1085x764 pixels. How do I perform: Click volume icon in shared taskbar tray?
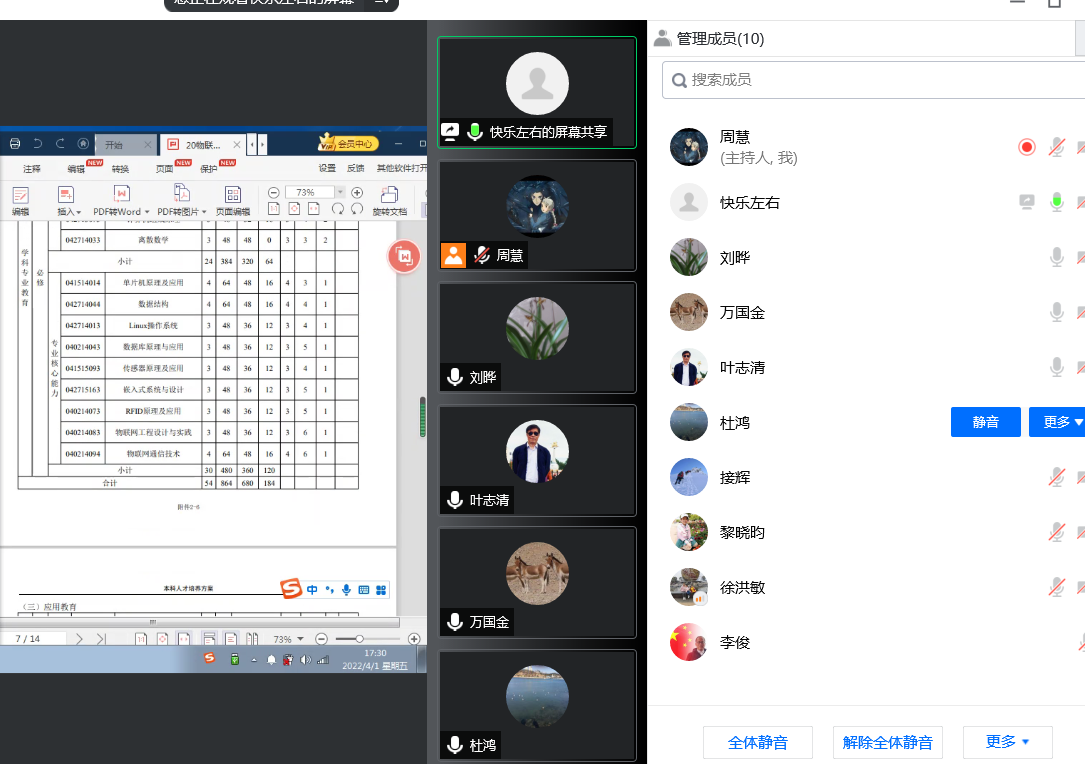pyautogui.click(x=306, y=660)
